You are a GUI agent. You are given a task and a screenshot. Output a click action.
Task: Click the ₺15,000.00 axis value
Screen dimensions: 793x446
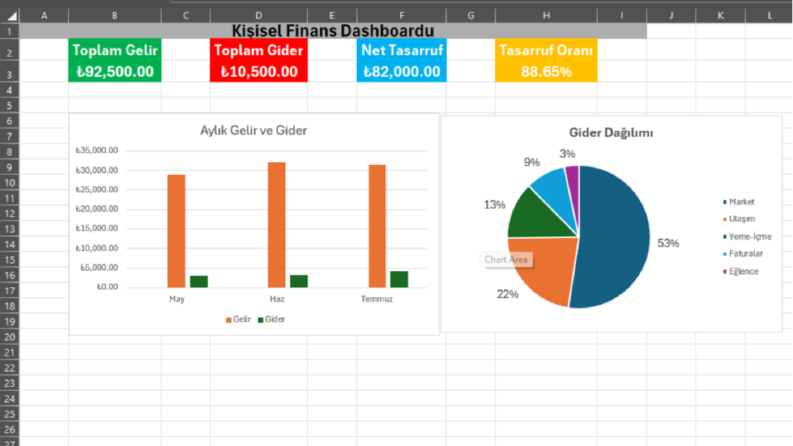pyautogui.click(x=97, y=228)
